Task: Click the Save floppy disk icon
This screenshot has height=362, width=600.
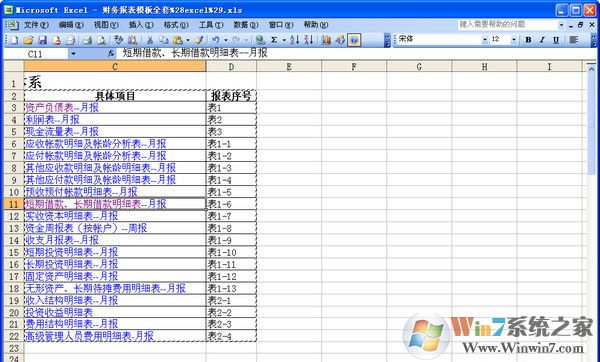Action: point(42,40)
